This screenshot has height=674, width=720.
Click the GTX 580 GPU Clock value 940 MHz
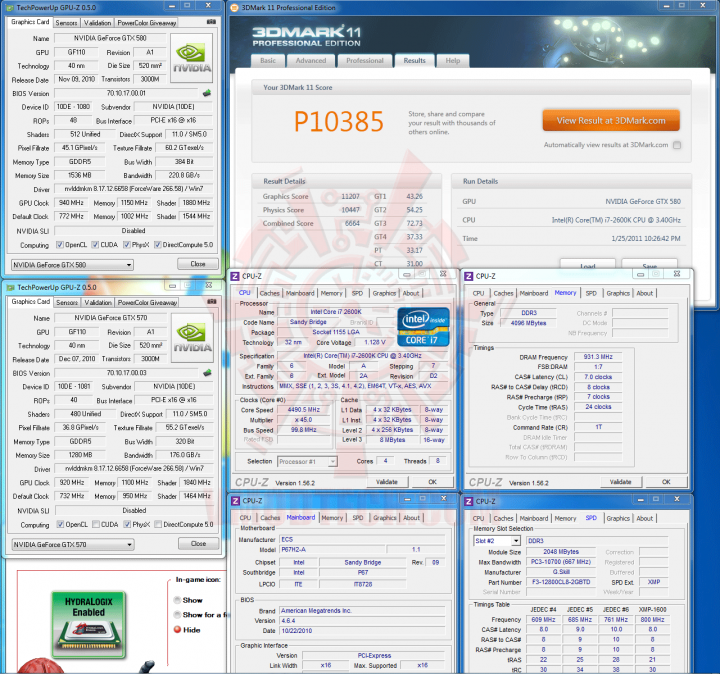tap(71, 202)
